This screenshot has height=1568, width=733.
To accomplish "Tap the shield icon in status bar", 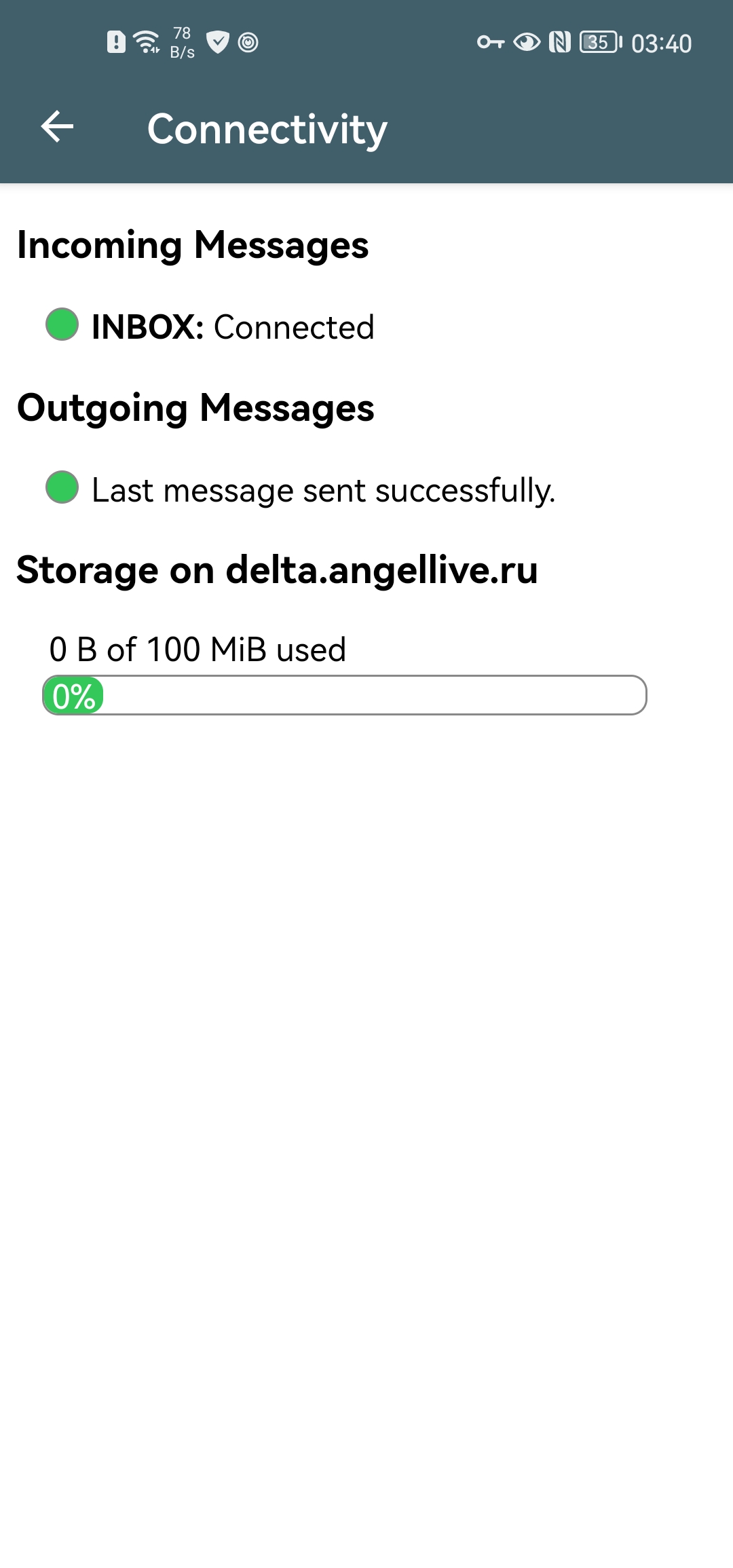I will pos(217,42).
